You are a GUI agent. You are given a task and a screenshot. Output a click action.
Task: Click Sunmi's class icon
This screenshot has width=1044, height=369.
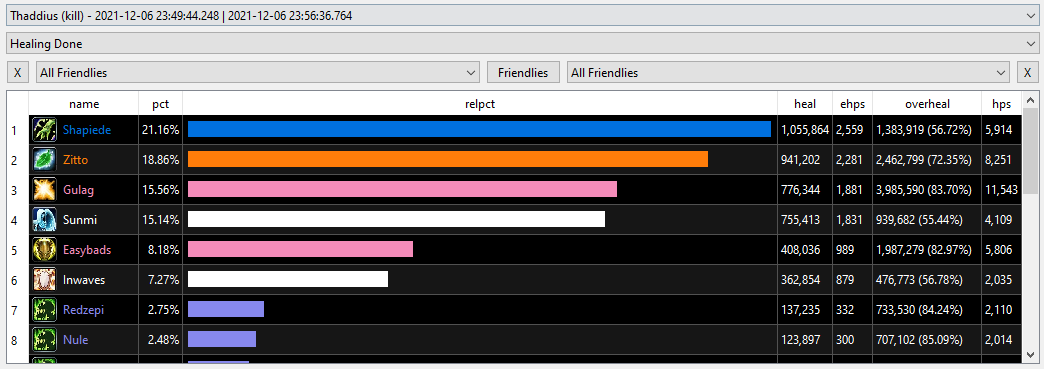44,220
